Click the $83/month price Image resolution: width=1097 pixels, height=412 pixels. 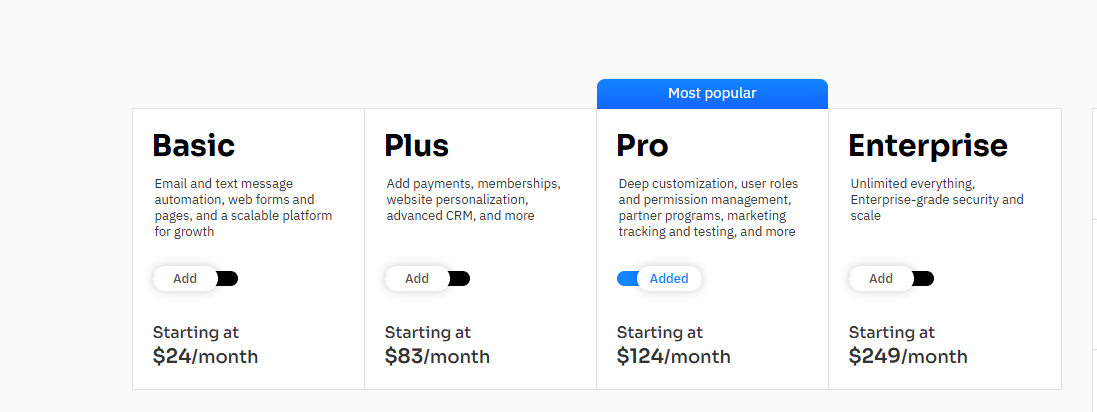point(437,356)
